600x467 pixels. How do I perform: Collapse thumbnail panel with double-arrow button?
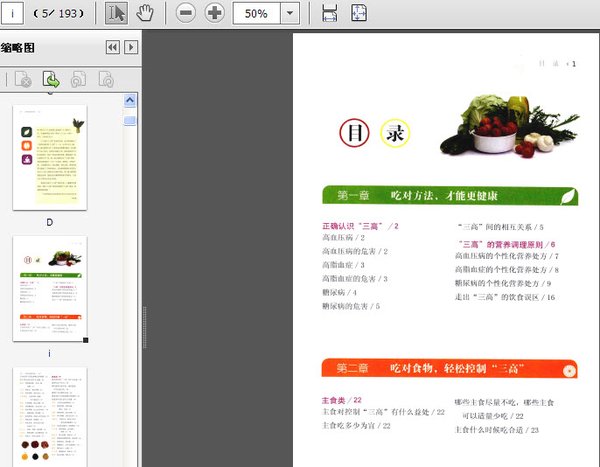click(x=112, y=47)
